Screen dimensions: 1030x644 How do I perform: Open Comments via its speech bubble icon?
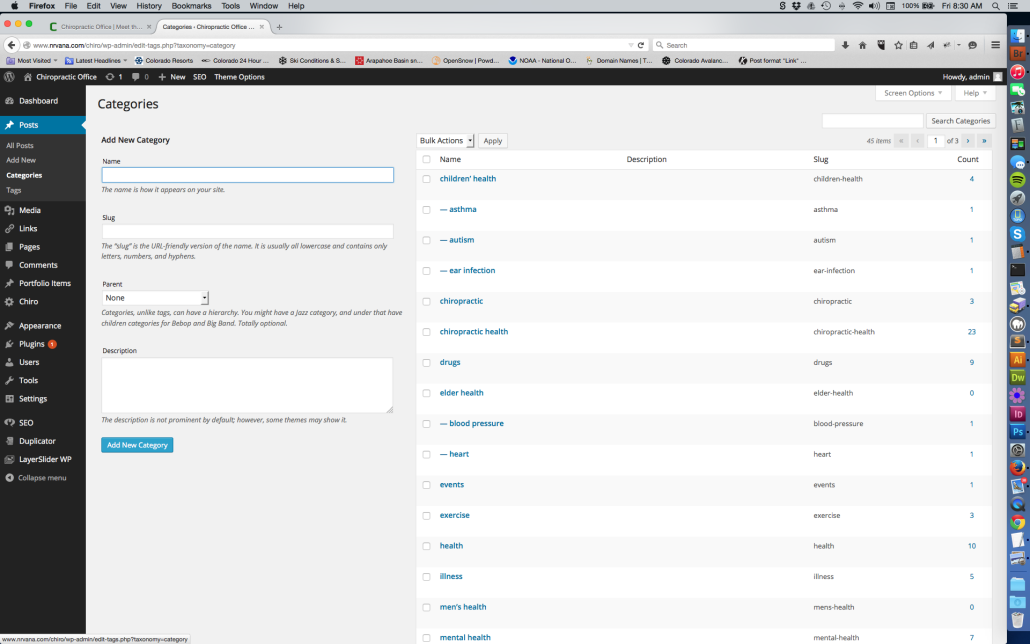(x=9, y=265)
